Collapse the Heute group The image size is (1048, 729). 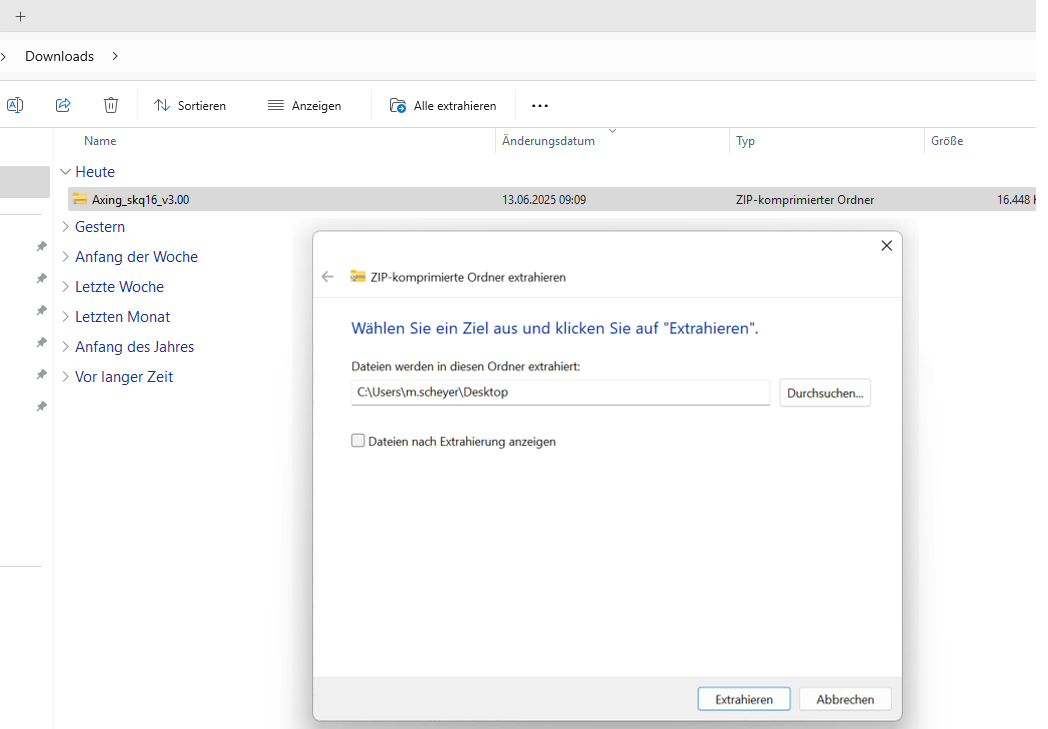click(x=66, y=172)
